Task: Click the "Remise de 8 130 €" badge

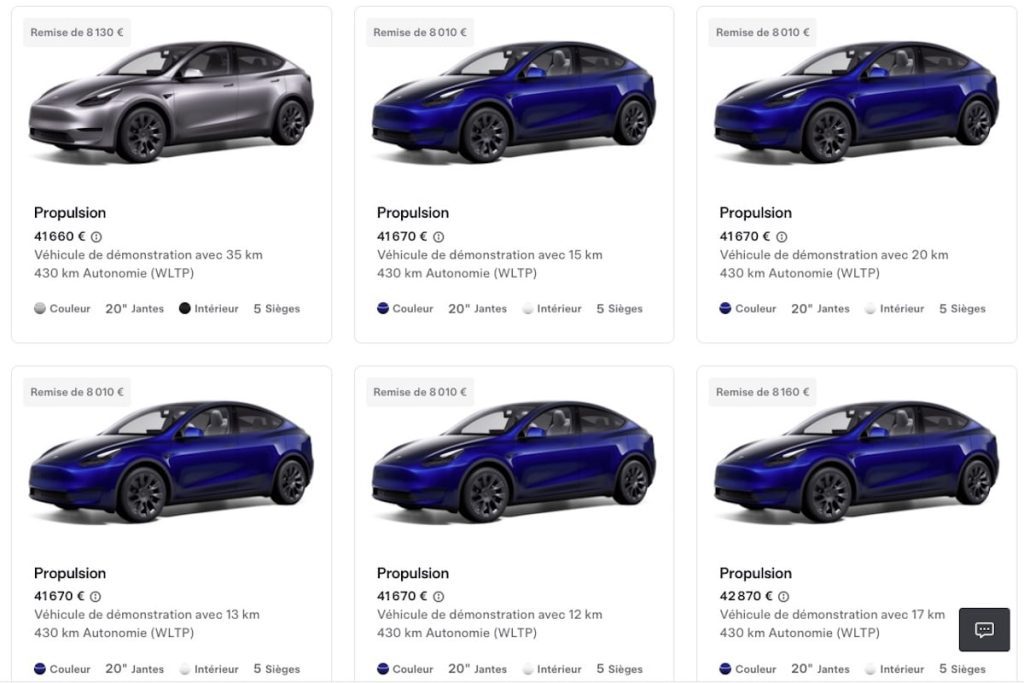Action: point(77,32)
